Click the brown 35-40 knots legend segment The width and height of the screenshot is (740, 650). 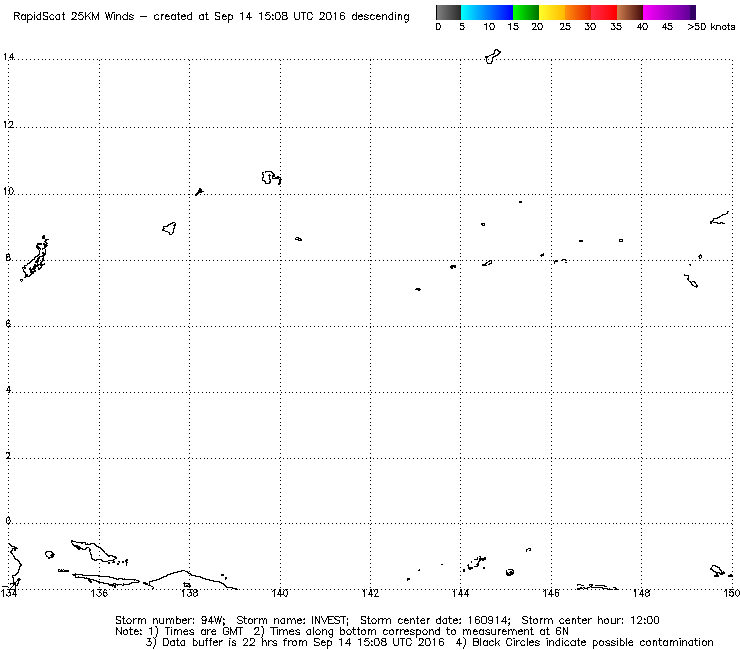pos(630,12)
